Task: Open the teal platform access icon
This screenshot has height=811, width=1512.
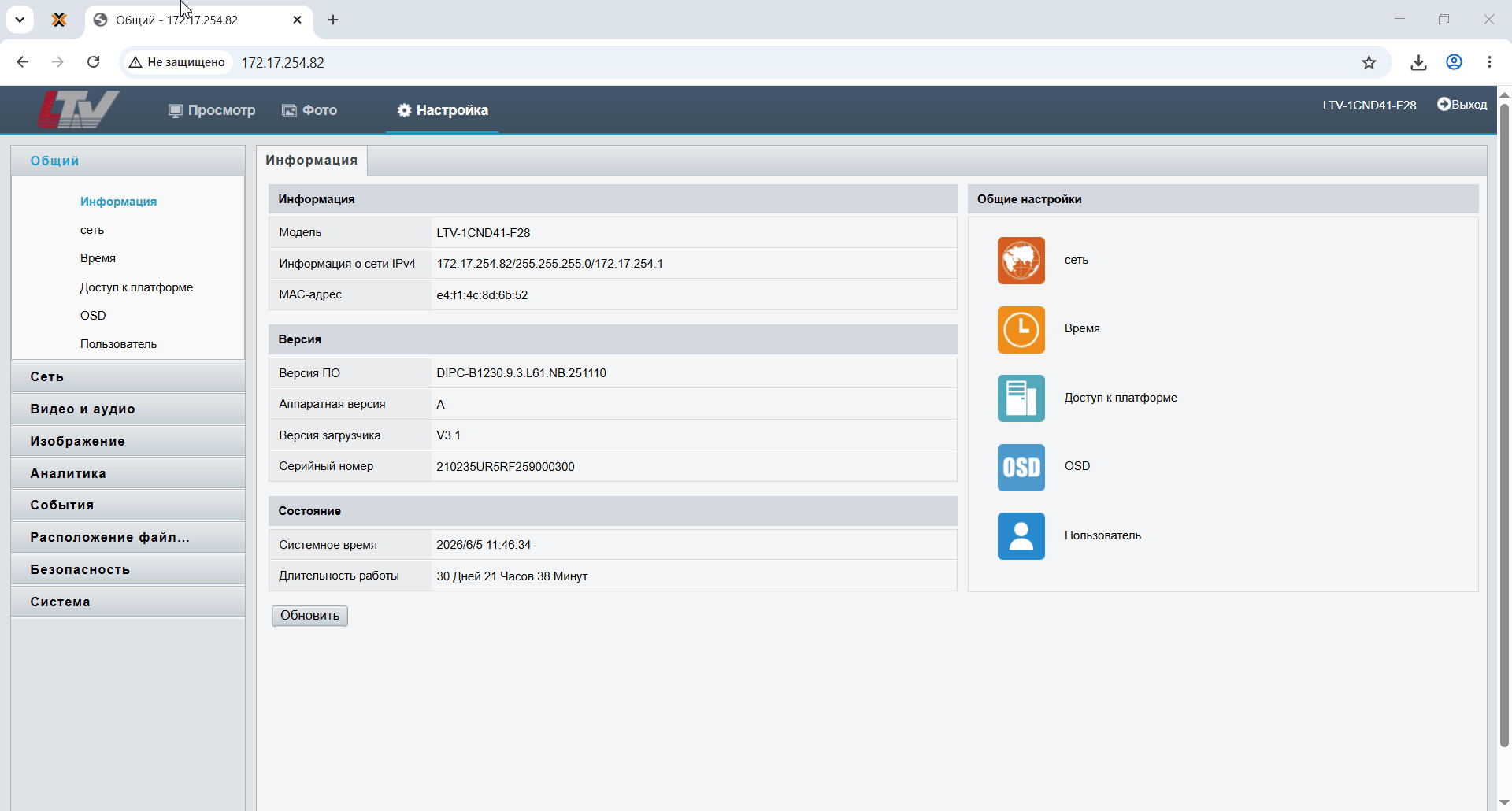Action: point(1021,398)
